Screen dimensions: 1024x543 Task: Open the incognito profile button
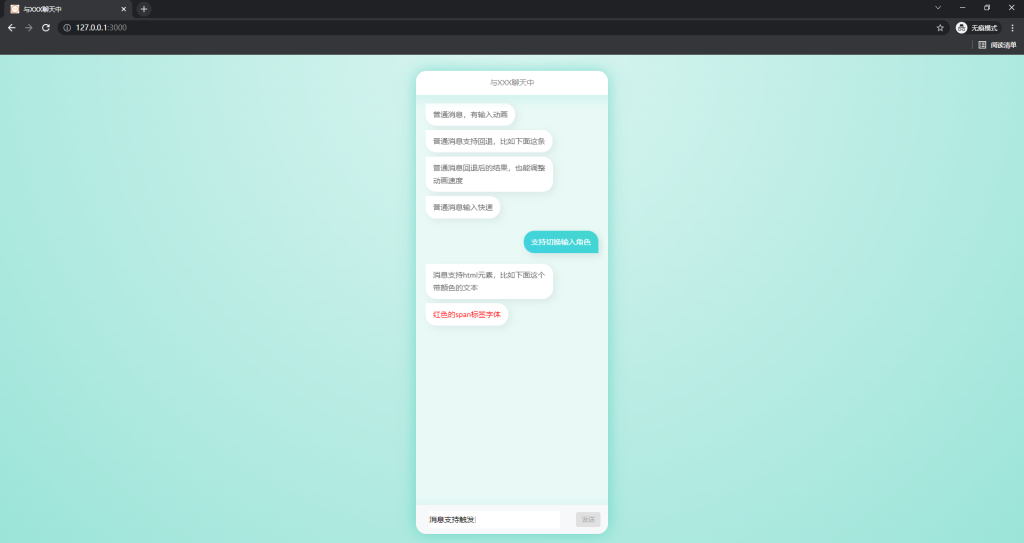click(x=978, y=27)
